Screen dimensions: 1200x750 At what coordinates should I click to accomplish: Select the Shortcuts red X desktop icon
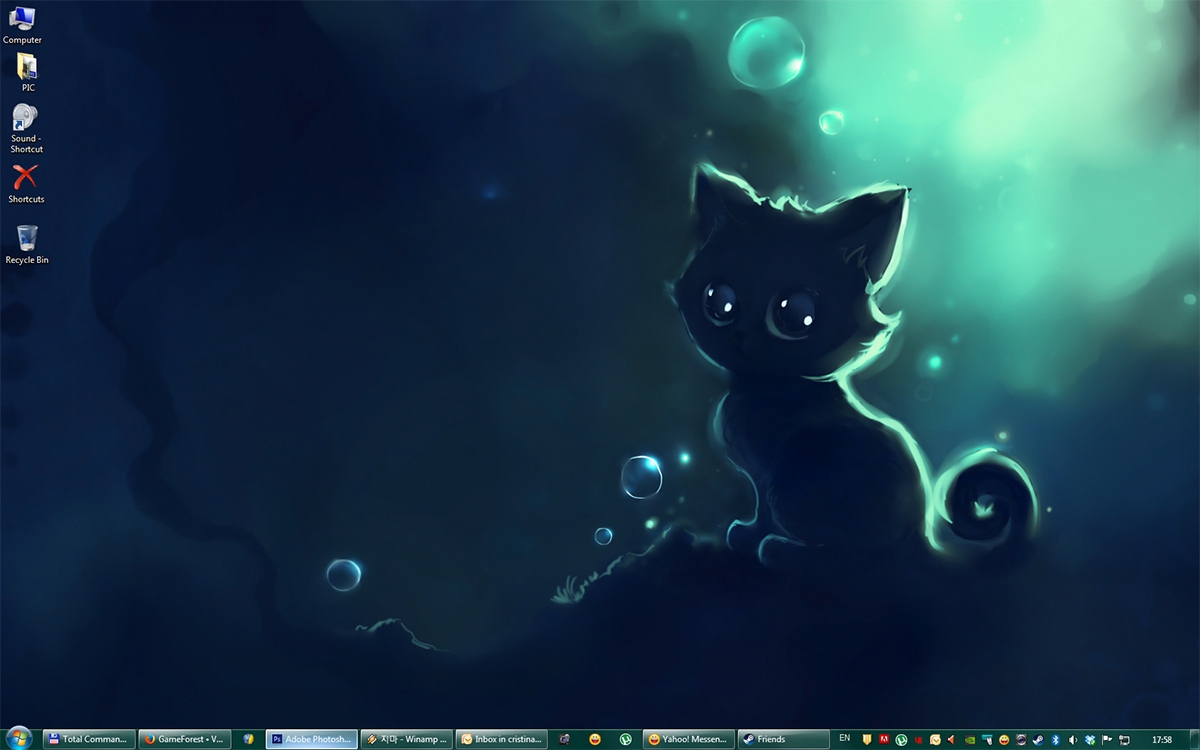point(26,184)
